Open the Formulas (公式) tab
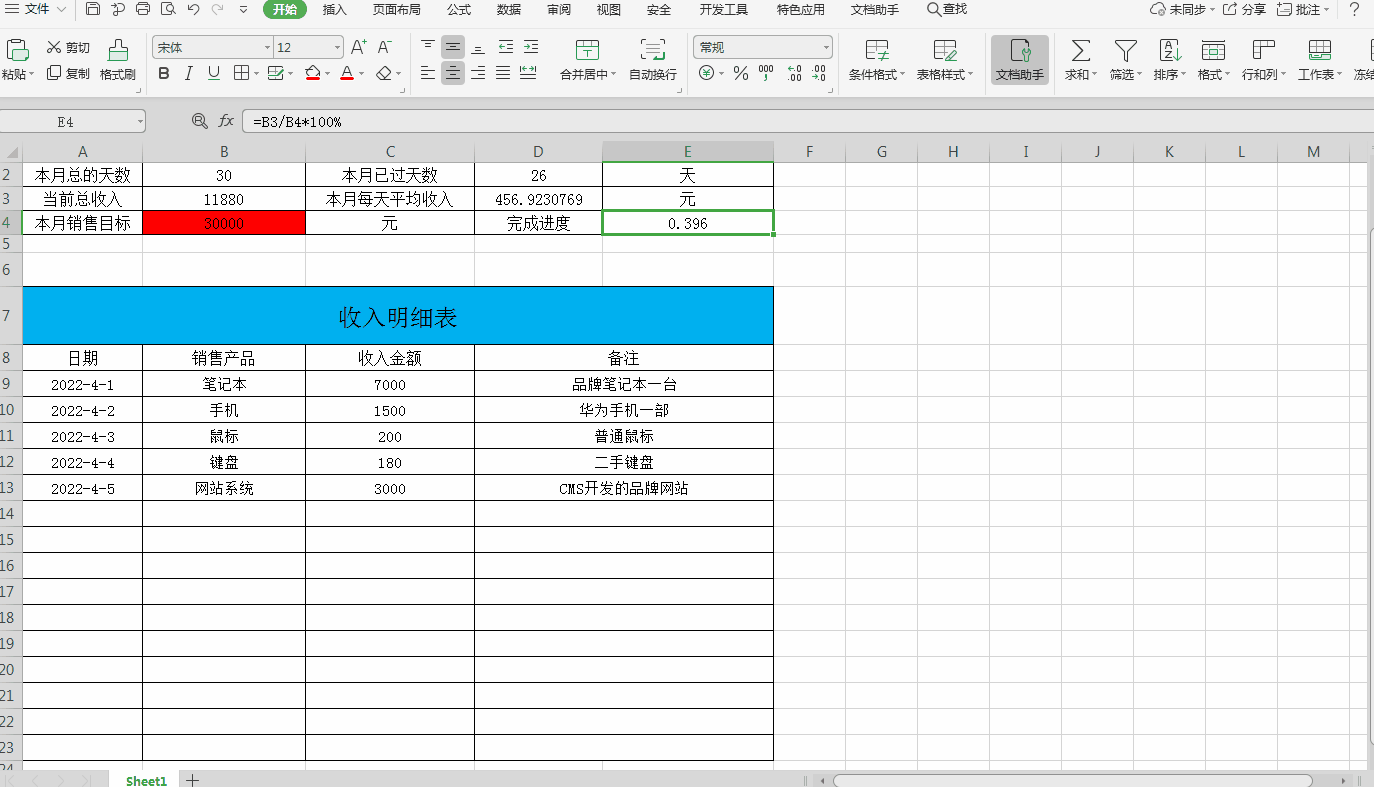1374x787 pixels. [459, 10]
